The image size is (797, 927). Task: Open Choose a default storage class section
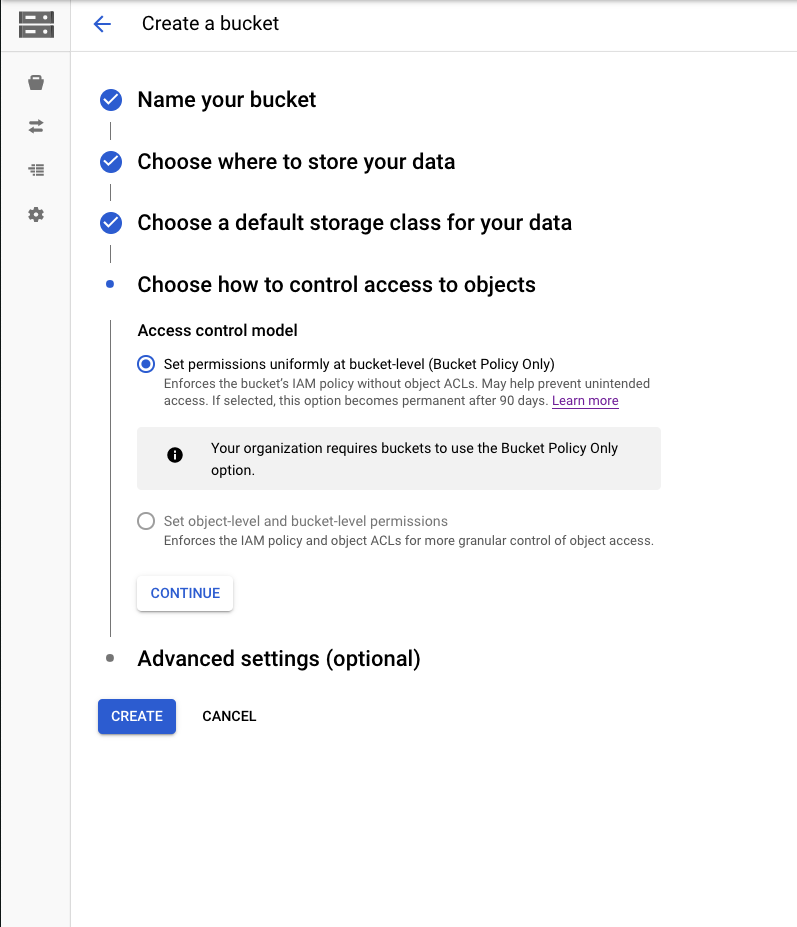[354, 223]
